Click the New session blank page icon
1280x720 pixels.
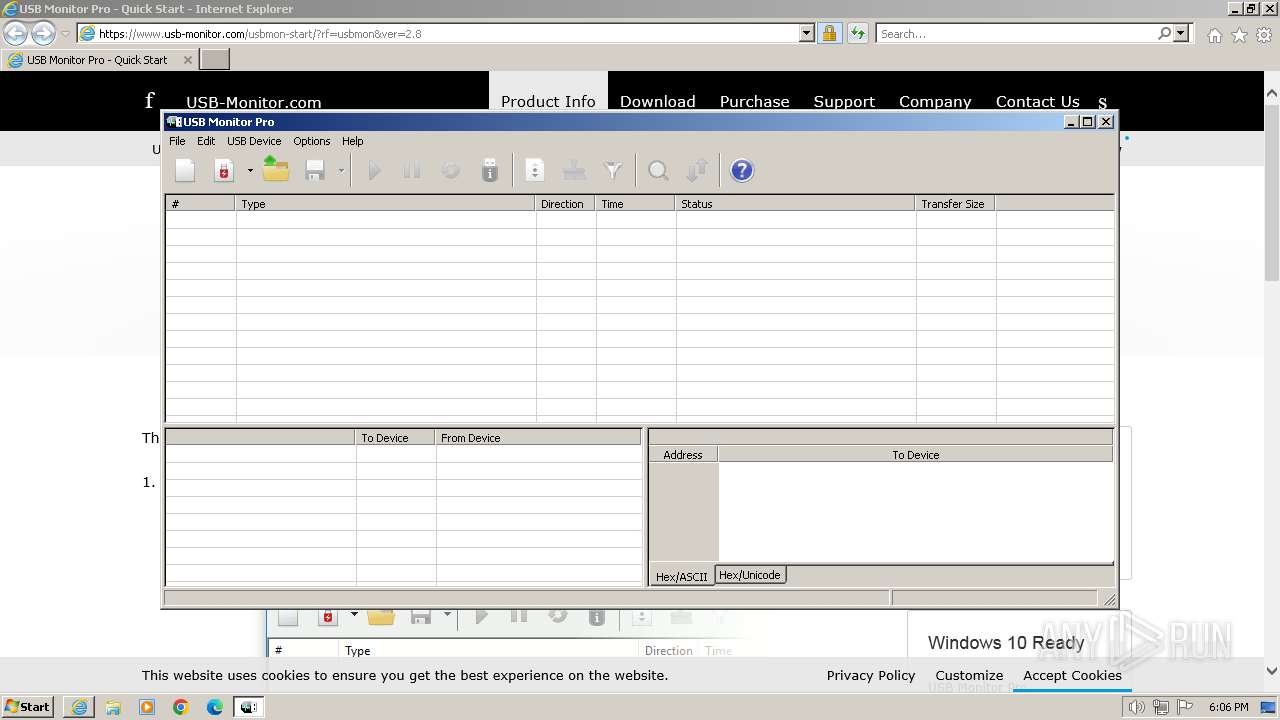pos(185,170)
